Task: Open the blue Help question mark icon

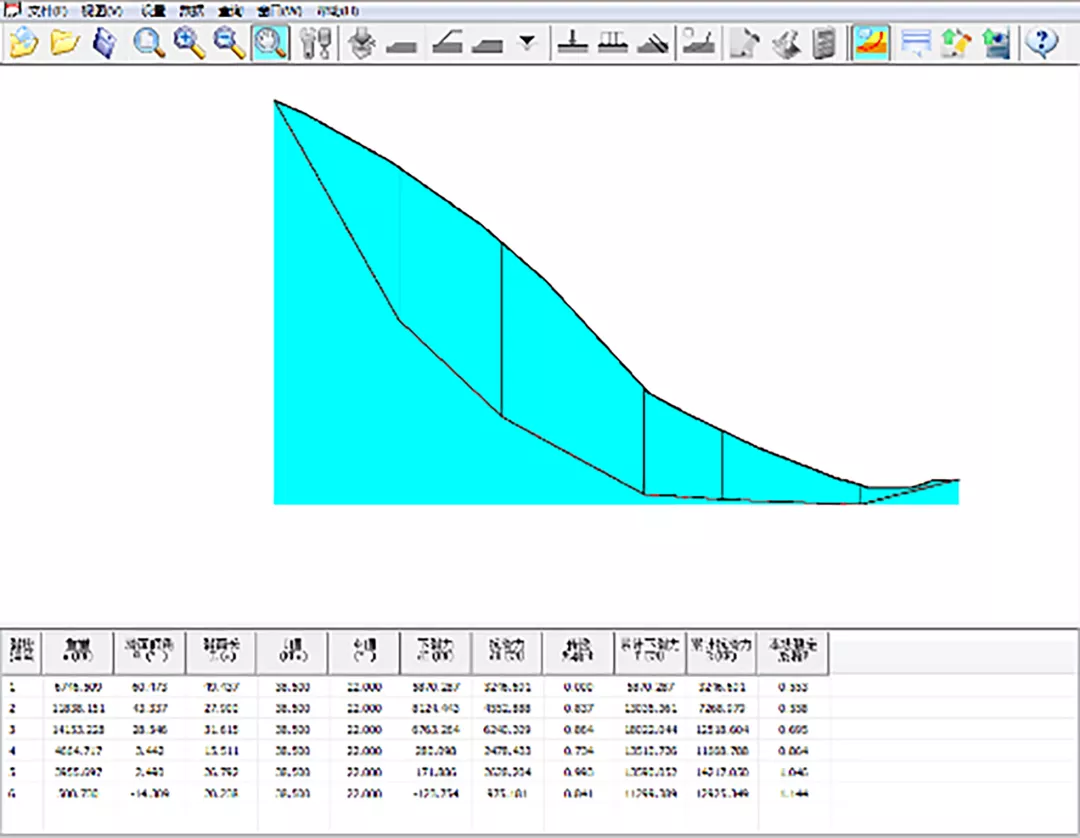Action: pos(1041,43)
